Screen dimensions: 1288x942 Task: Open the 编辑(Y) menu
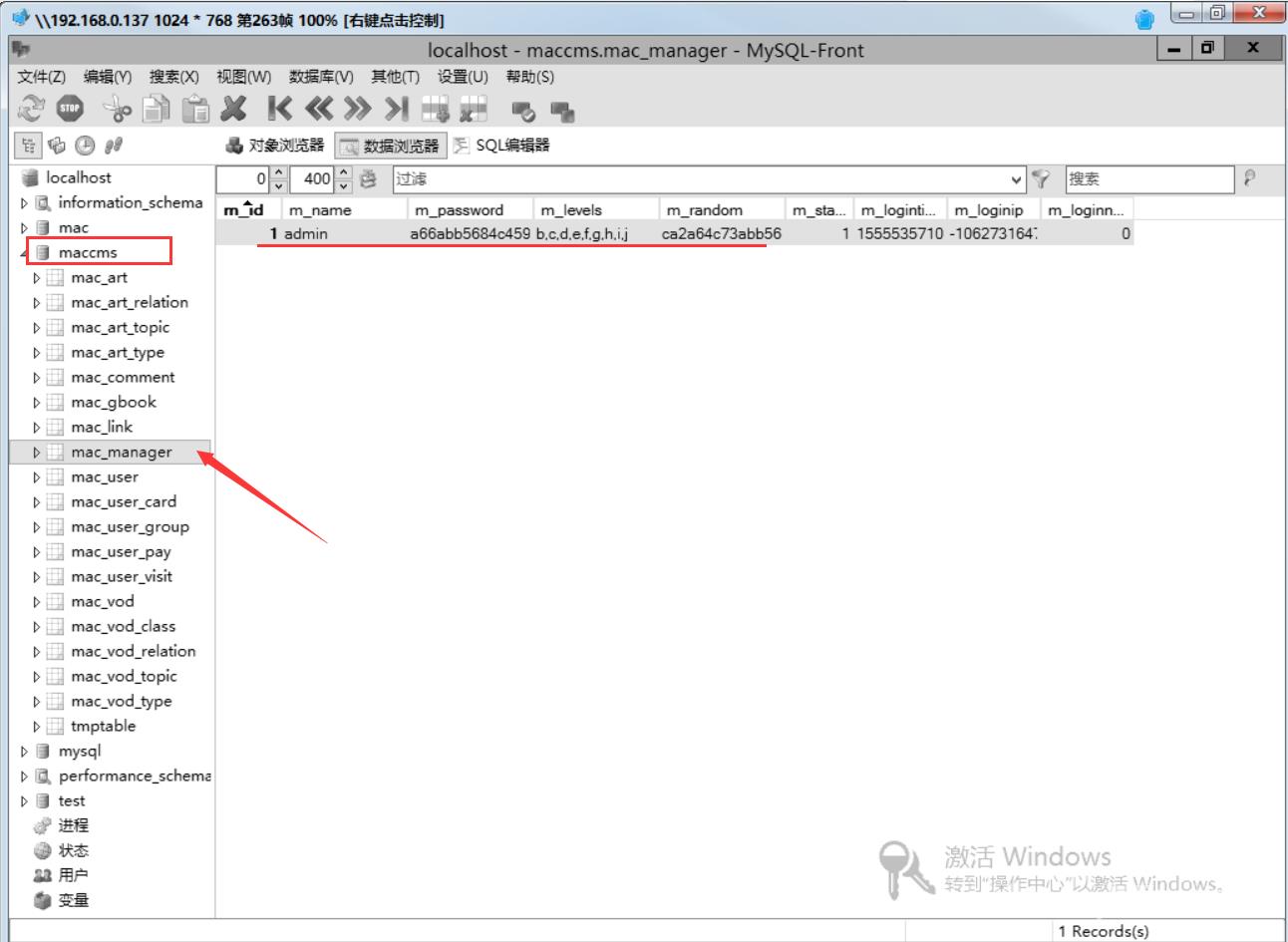(x=107, y=77)
